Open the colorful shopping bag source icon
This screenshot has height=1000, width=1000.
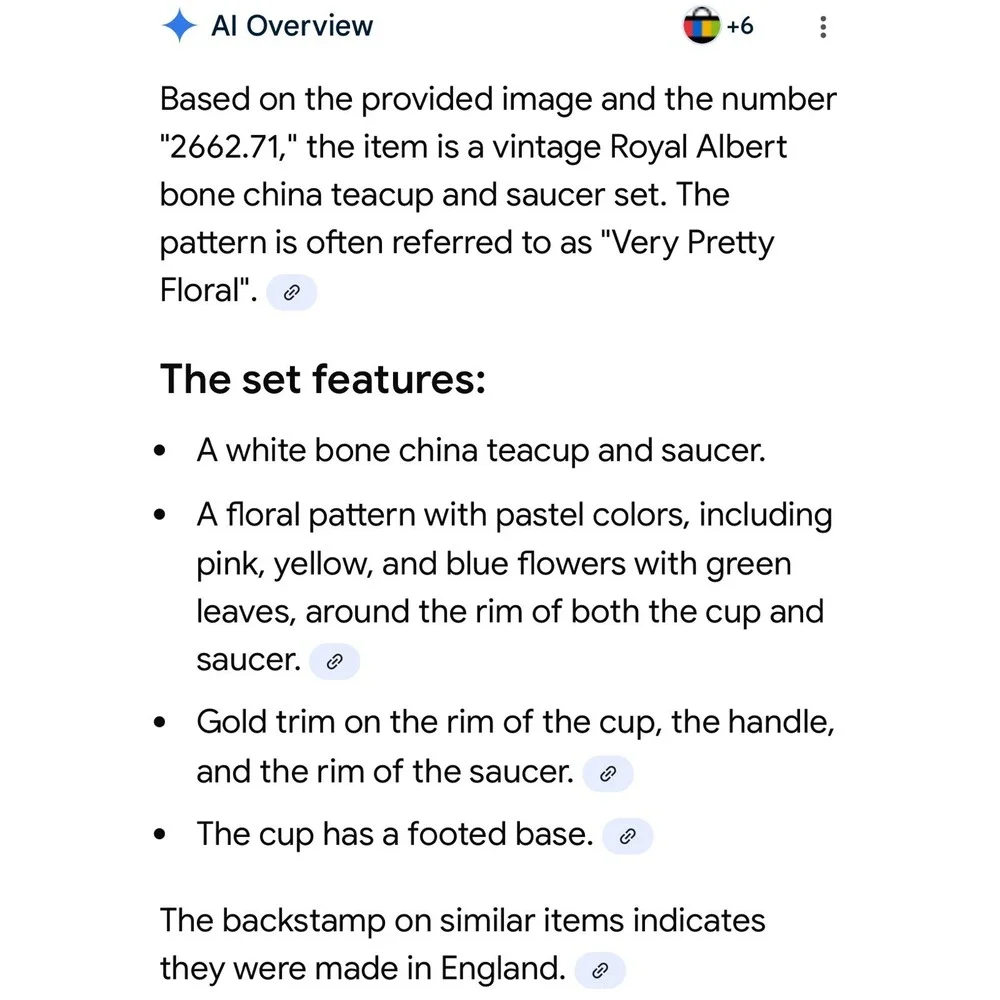tap(701, 26)
